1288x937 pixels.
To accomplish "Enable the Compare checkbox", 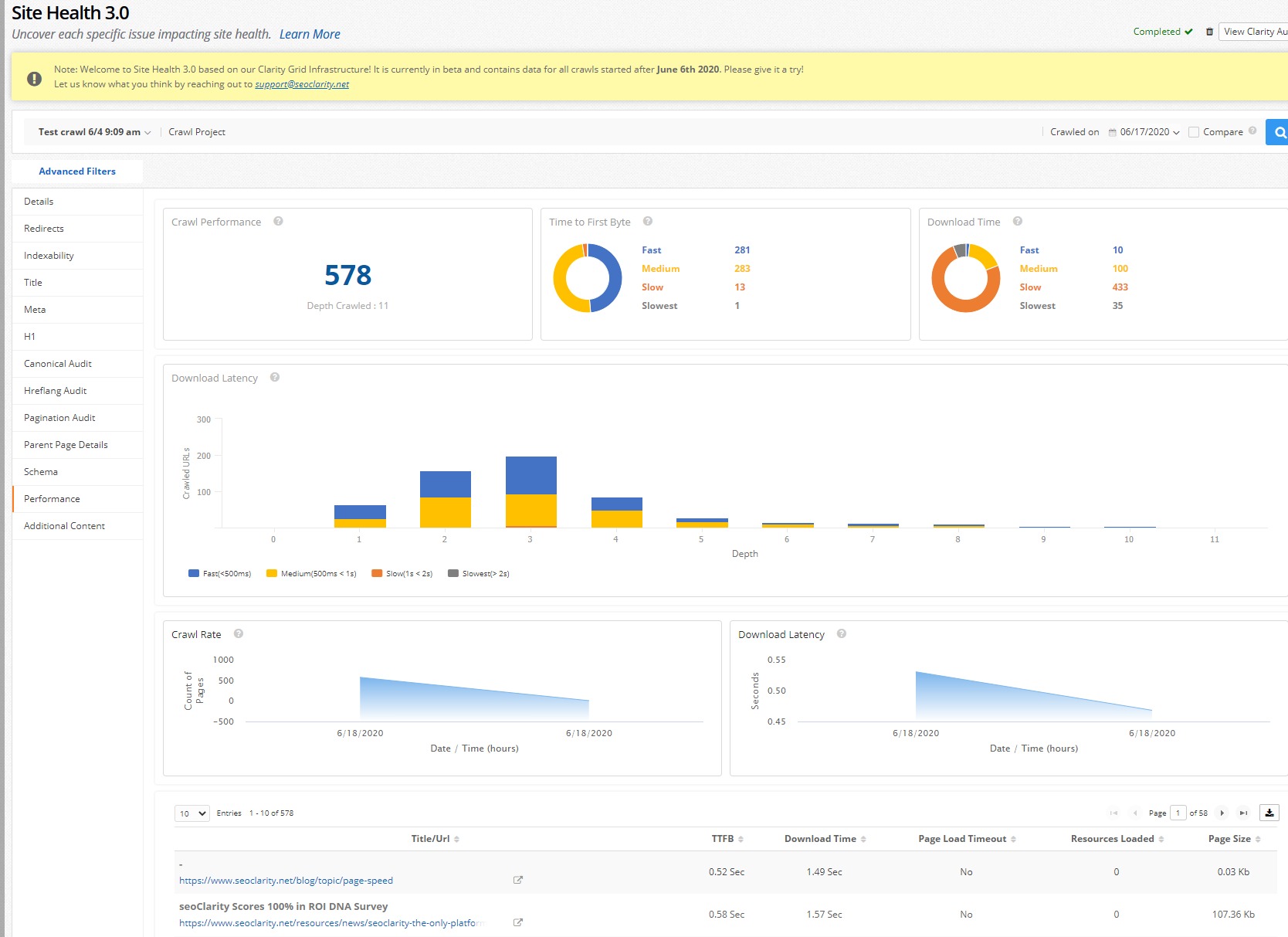I will pyautogui.click(x=1194, y=132).
